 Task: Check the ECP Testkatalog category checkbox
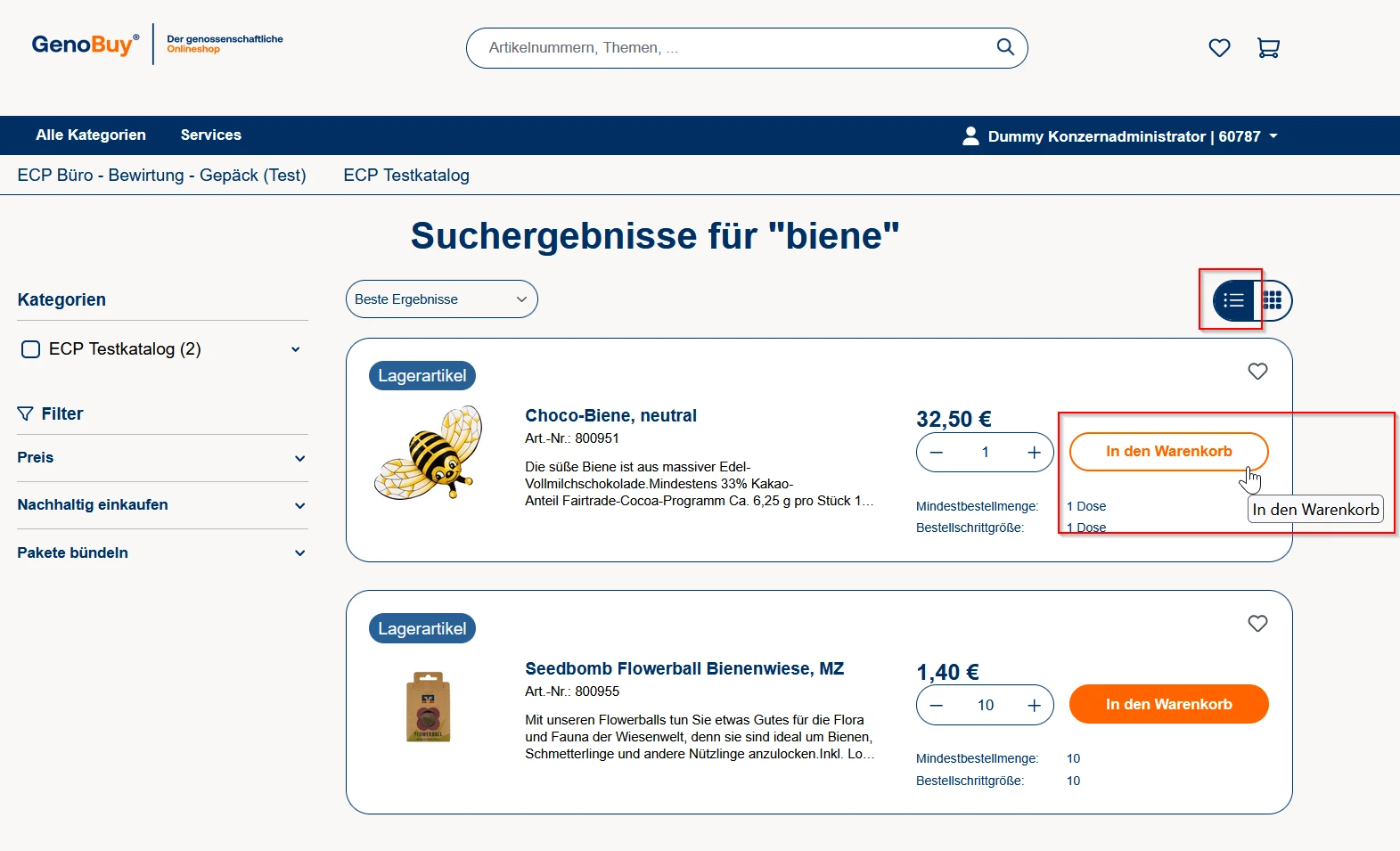pyautogui.click(x=30, y=349)
